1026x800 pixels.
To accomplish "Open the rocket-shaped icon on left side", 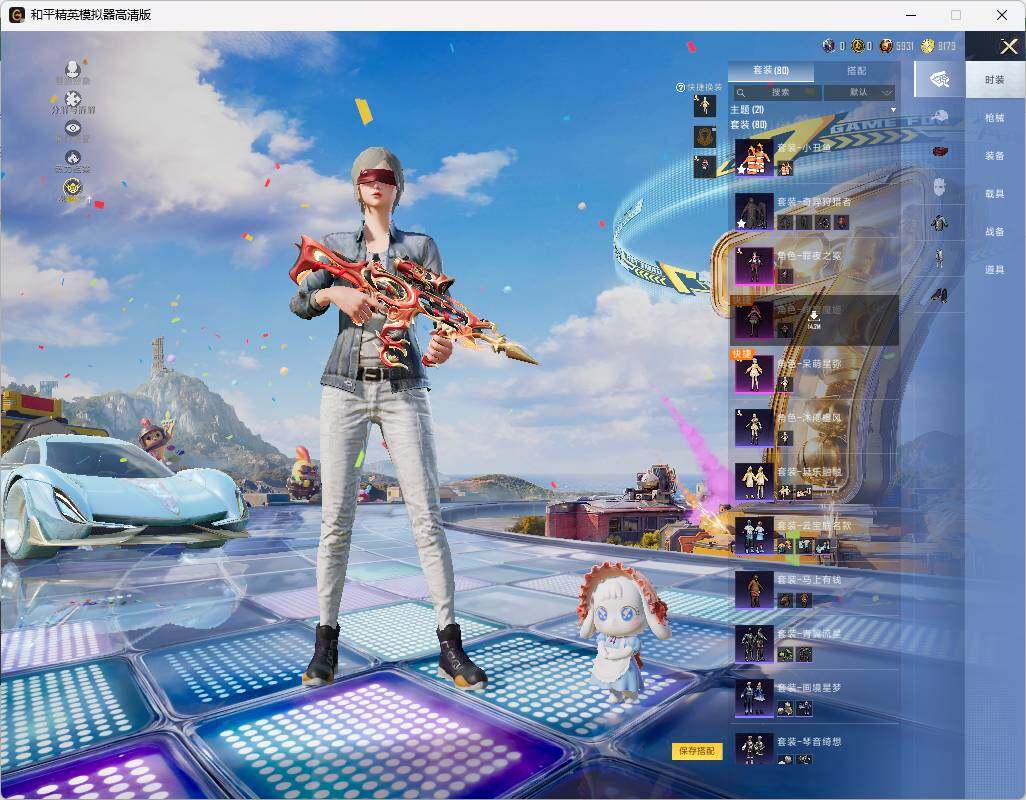I will pyautogui.click(x=73, y=158).
